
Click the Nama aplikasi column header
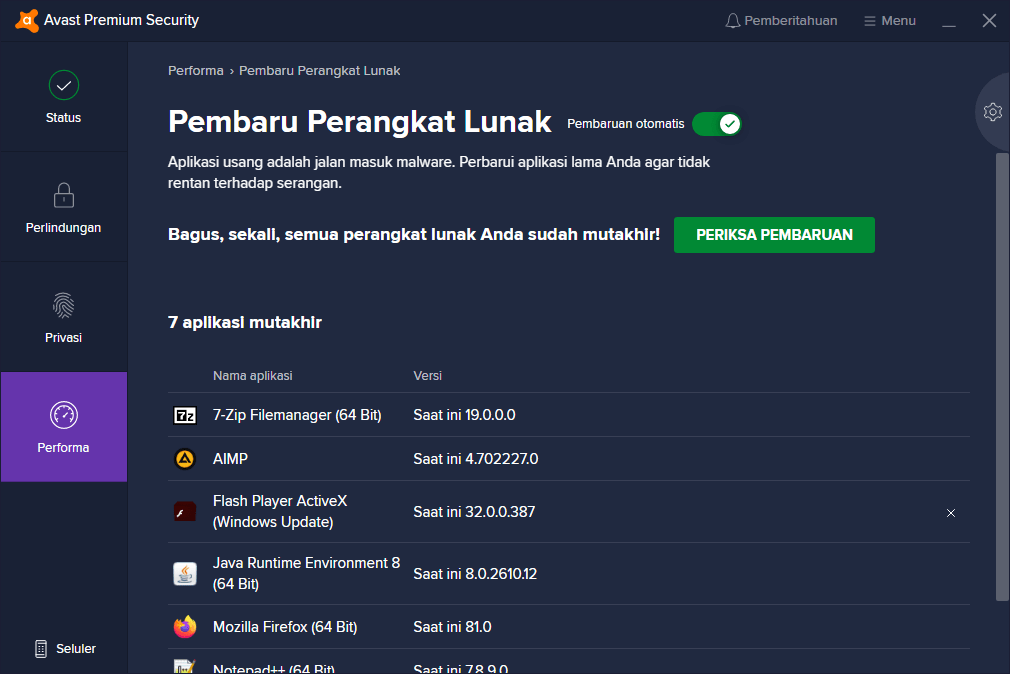click(x=252, y=376)
